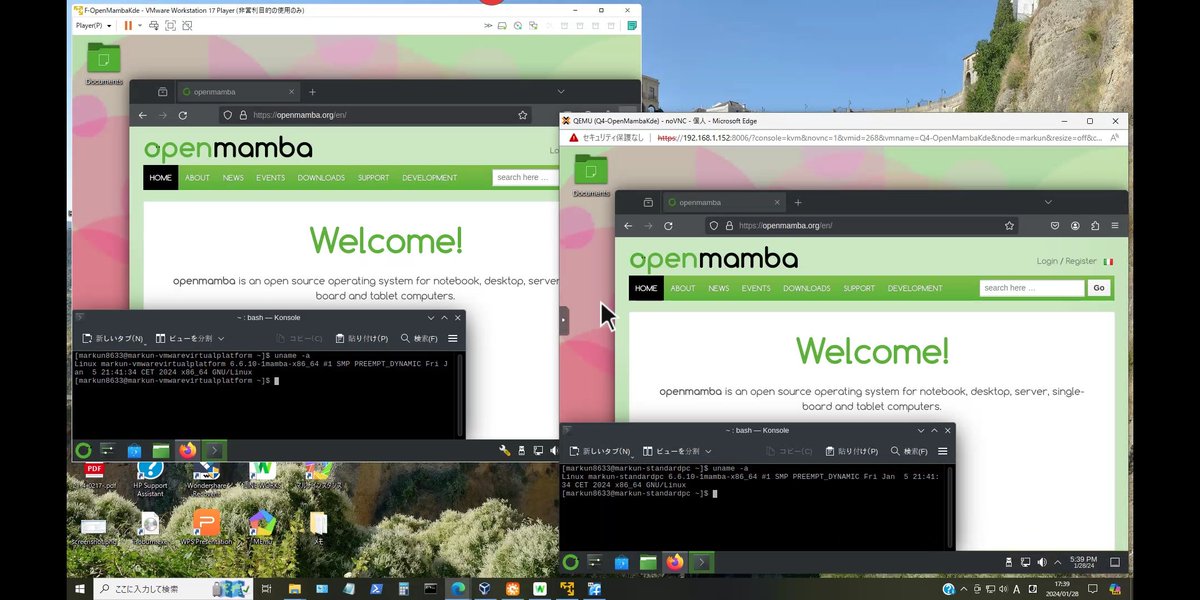Pause the VM with VMware pause button

click(128, 25)
